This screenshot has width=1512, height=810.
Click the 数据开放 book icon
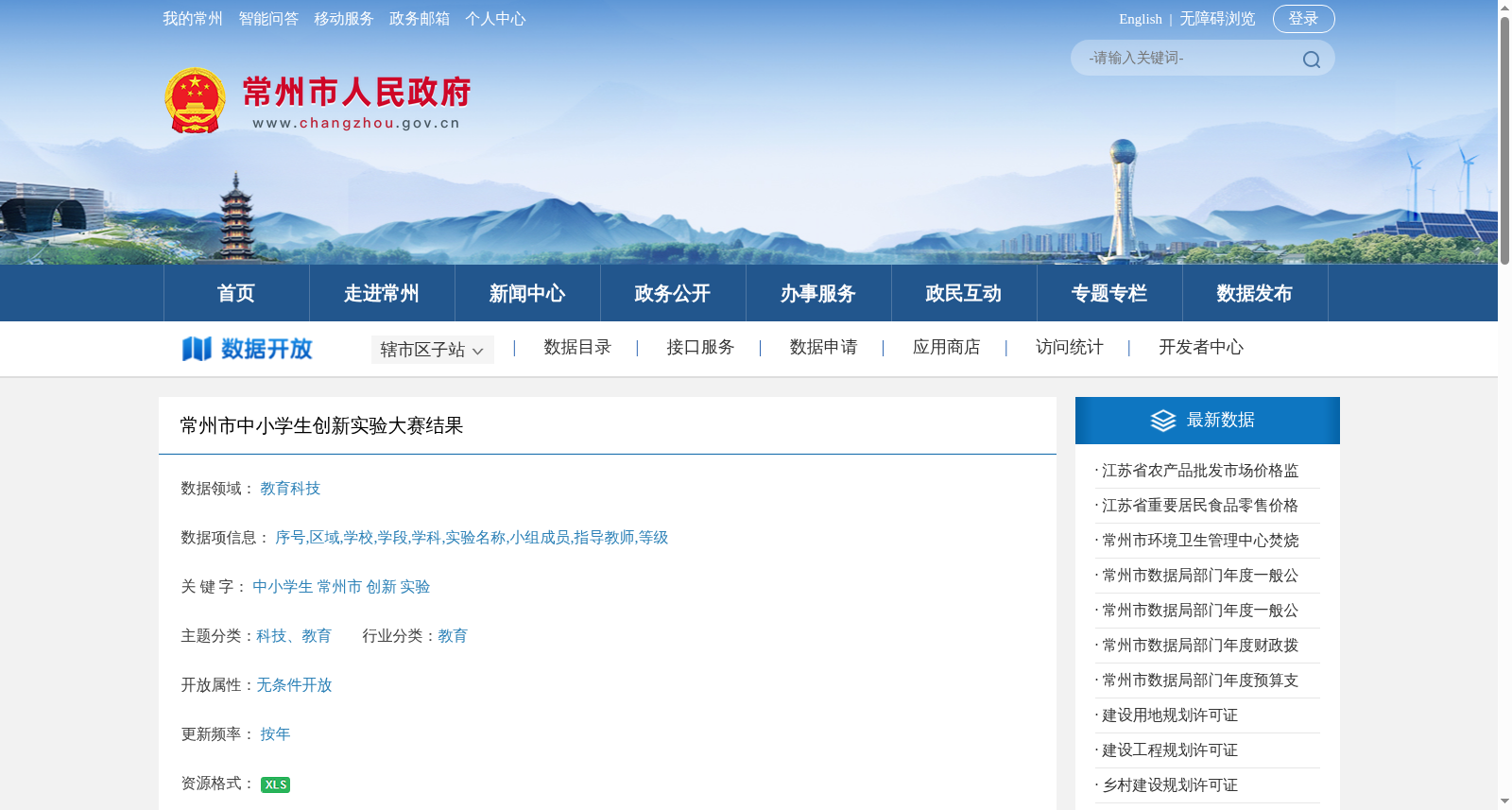[x=197, y=349]
